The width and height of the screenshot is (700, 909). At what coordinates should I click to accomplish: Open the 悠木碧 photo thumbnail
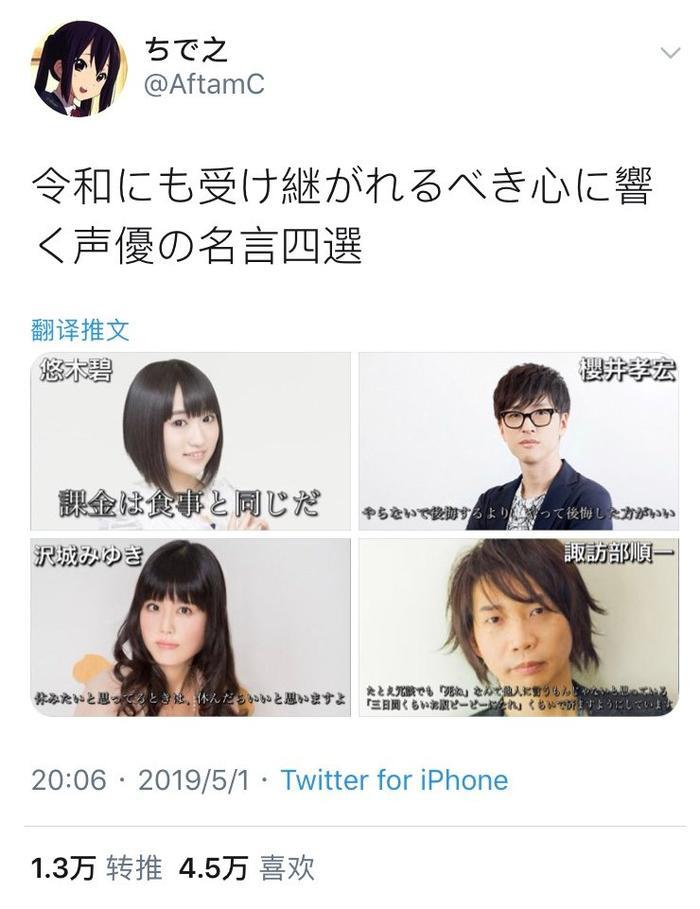[191, 441]
